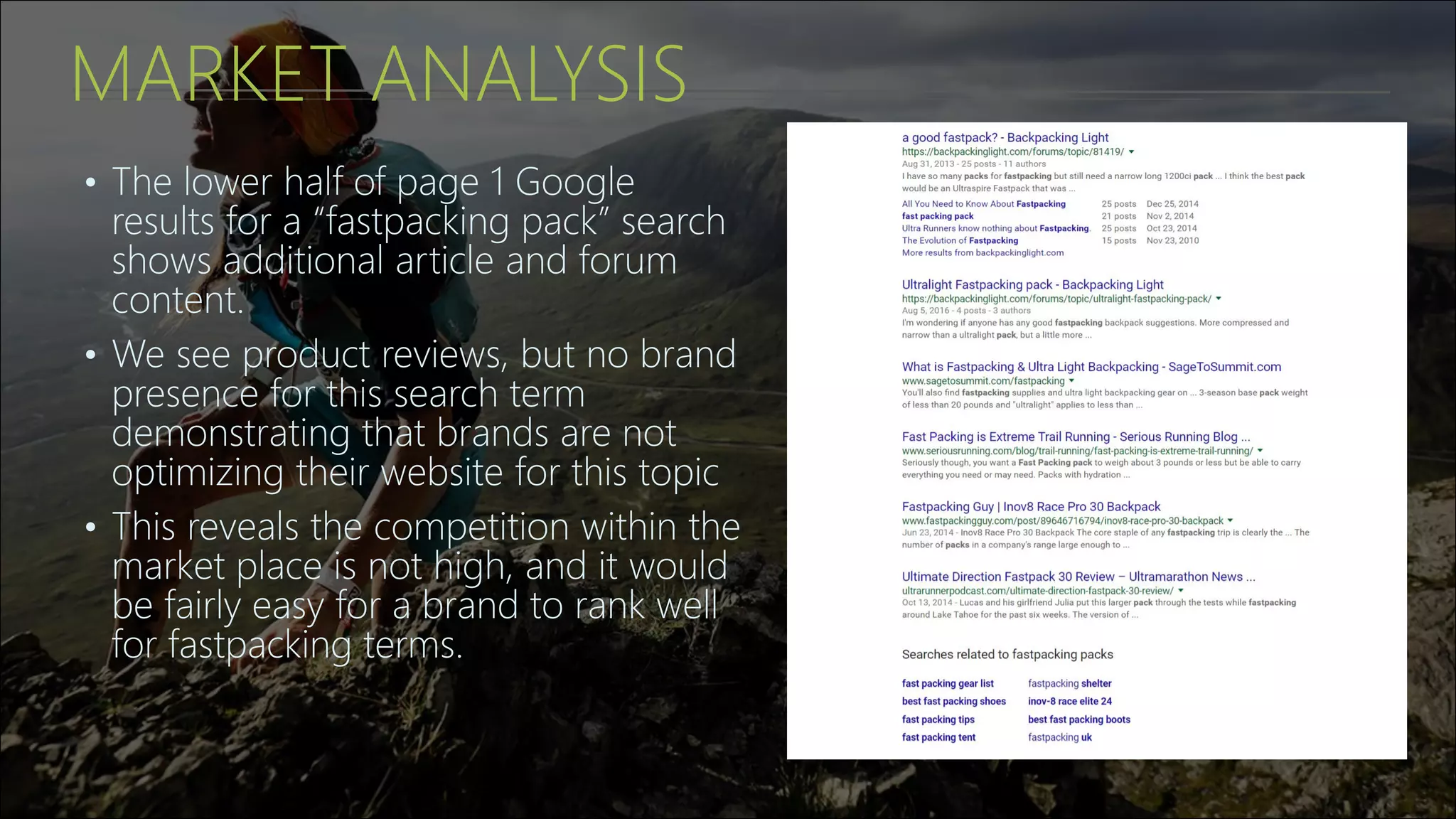Expand dropdown arrow next to ultralight-fastpacking-pack URL
This screenshot has height=819, width=1456.
1219,299
